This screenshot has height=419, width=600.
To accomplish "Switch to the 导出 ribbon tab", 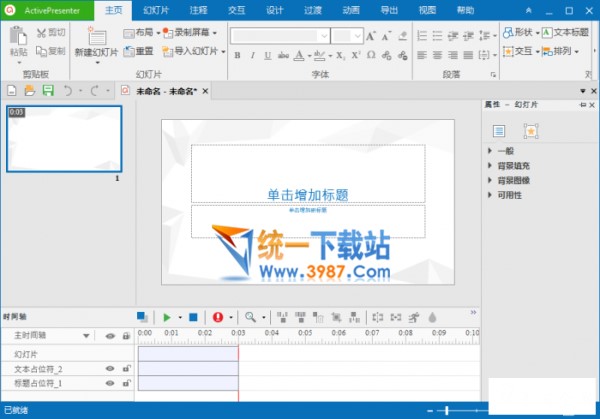I will (389, 10).
